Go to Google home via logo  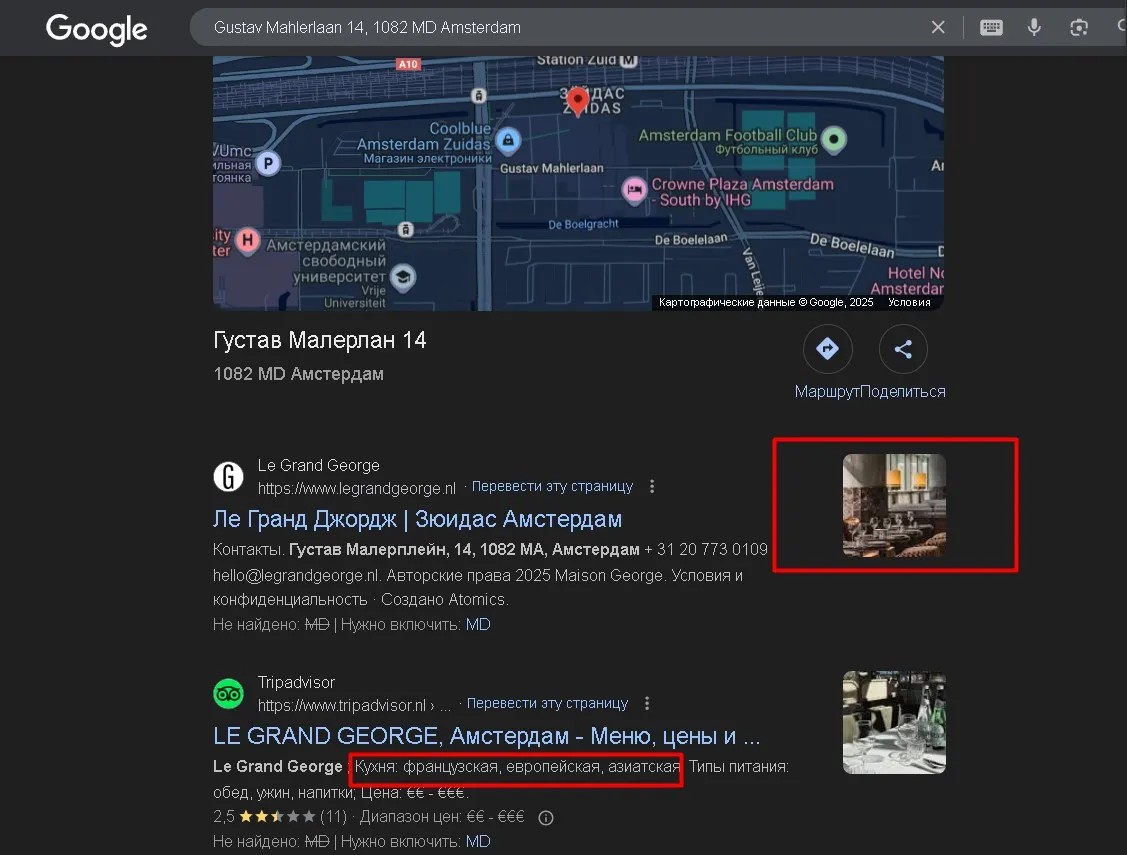coord(96,29)
